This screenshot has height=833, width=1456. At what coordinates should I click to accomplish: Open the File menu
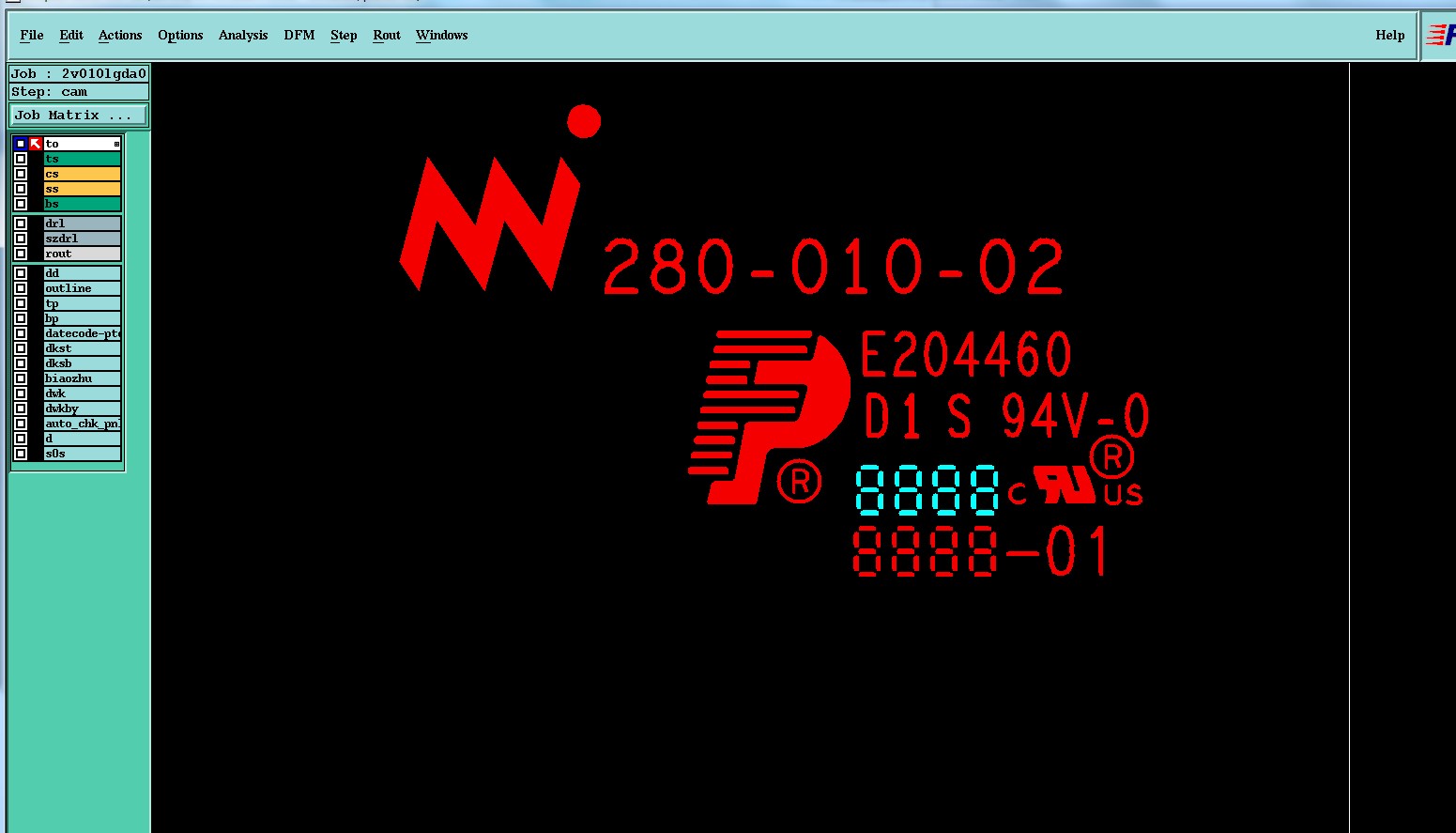32,36
